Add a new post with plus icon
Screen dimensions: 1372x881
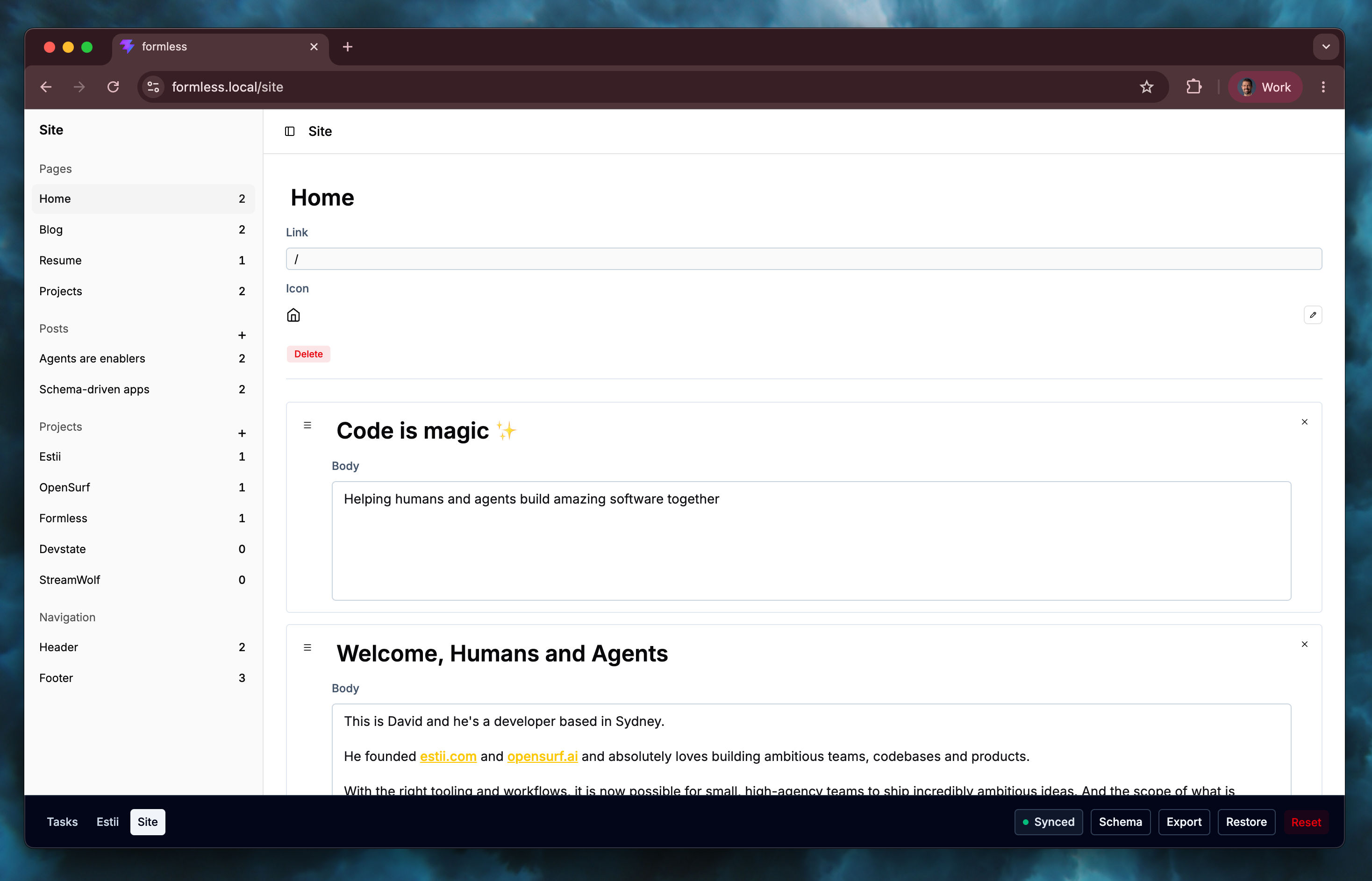(x=242, y=335)
